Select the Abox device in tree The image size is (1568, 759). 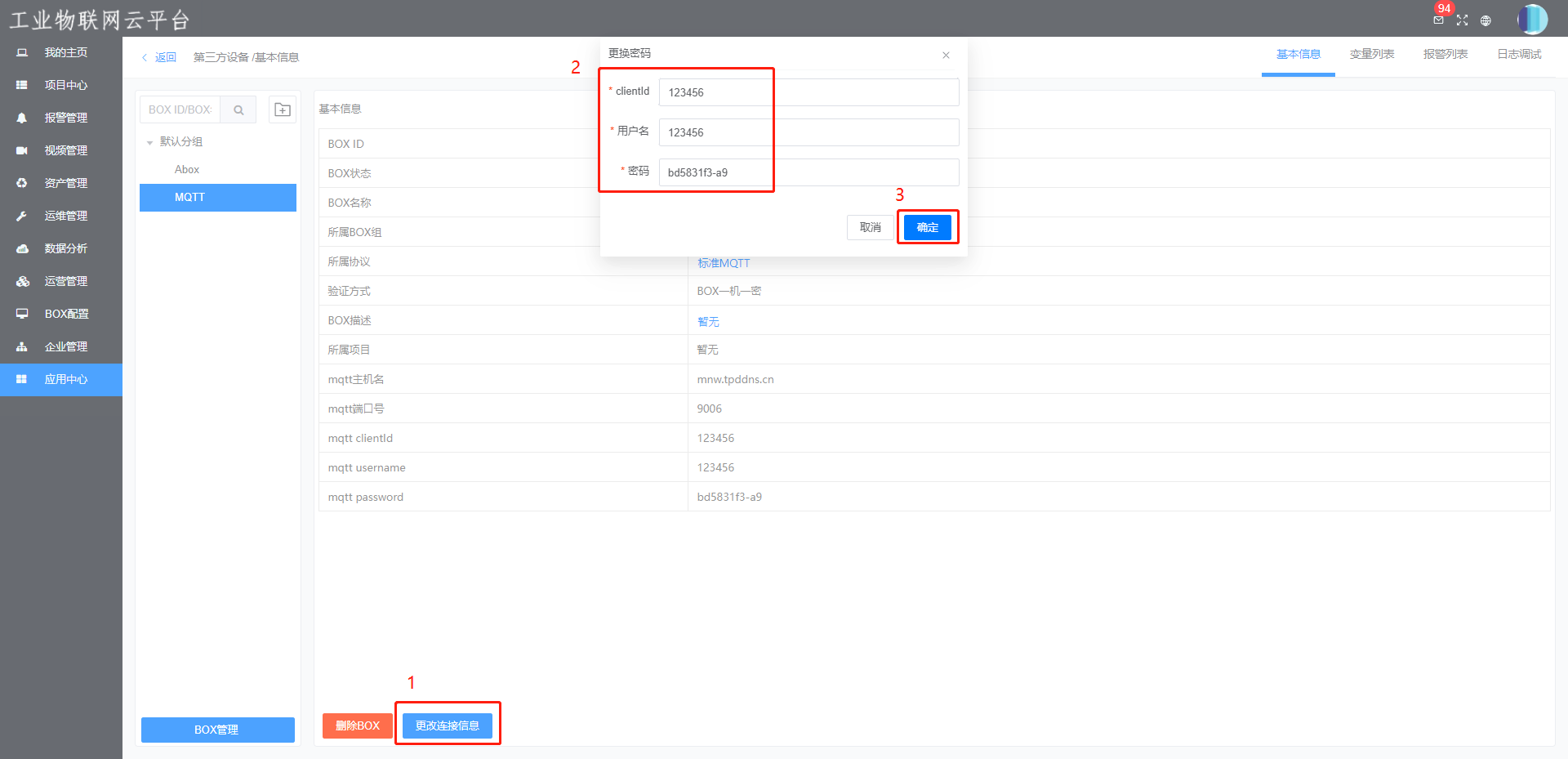click(187, 169)
